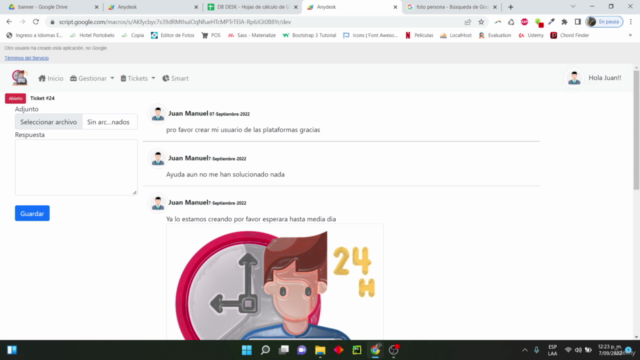640x360 pixels.
Task: Click the Abierto status badge
Action: click(x=16, y=98)
